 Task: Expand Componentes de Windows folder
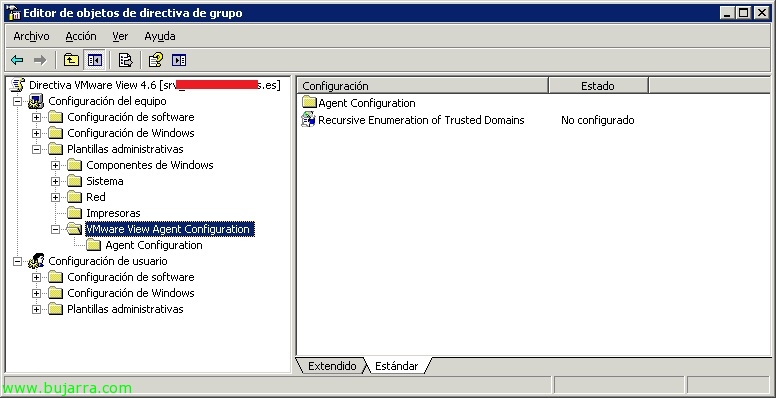pyautogui.click(x=55, y=165)
